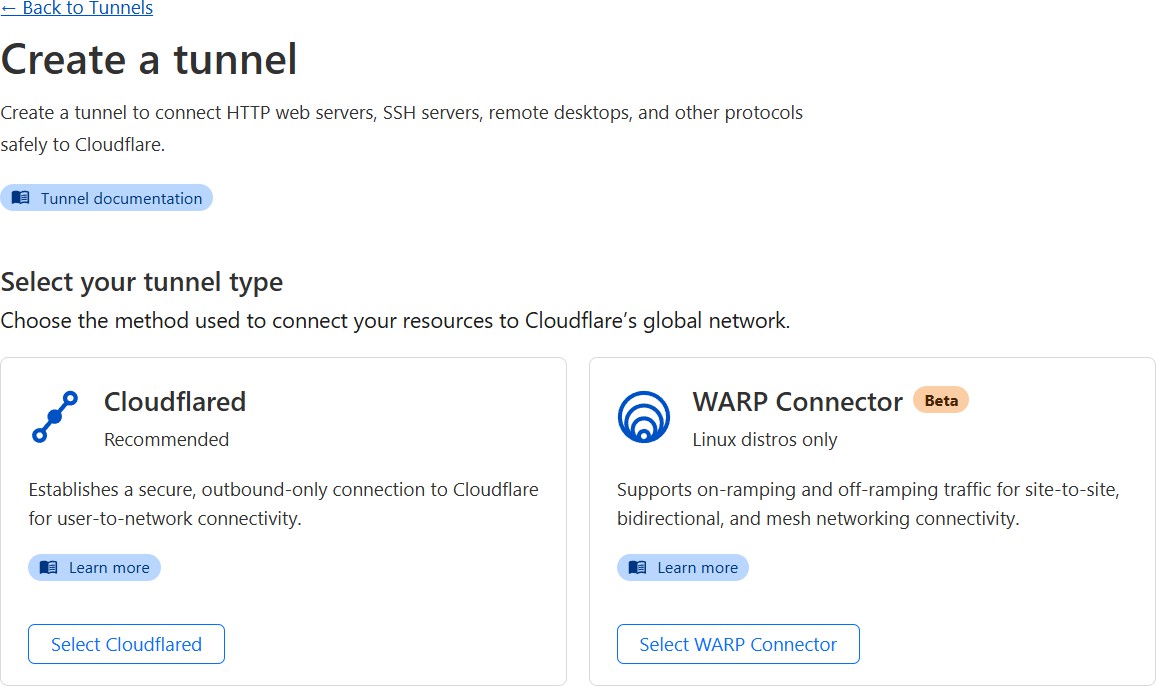This screenshot has width=1156, height=686.
Task: Click the WARP Connector card title
Action: coord(796,402)
